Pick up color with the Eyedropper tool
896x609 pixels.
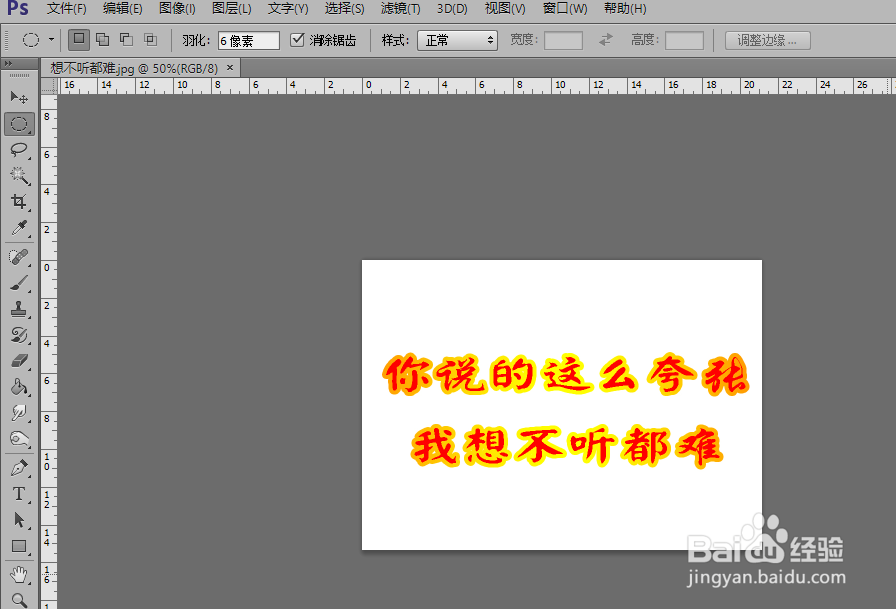20,228
